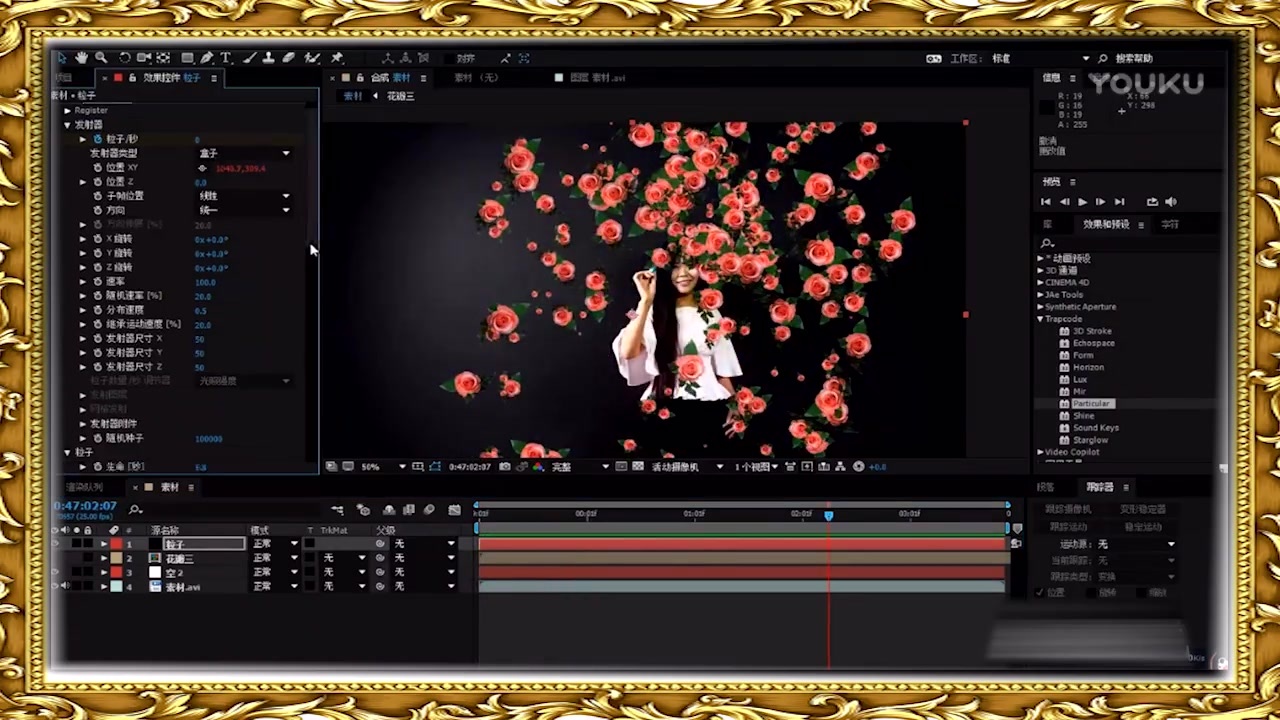Select the Shine effect preset

point(1083,416)
